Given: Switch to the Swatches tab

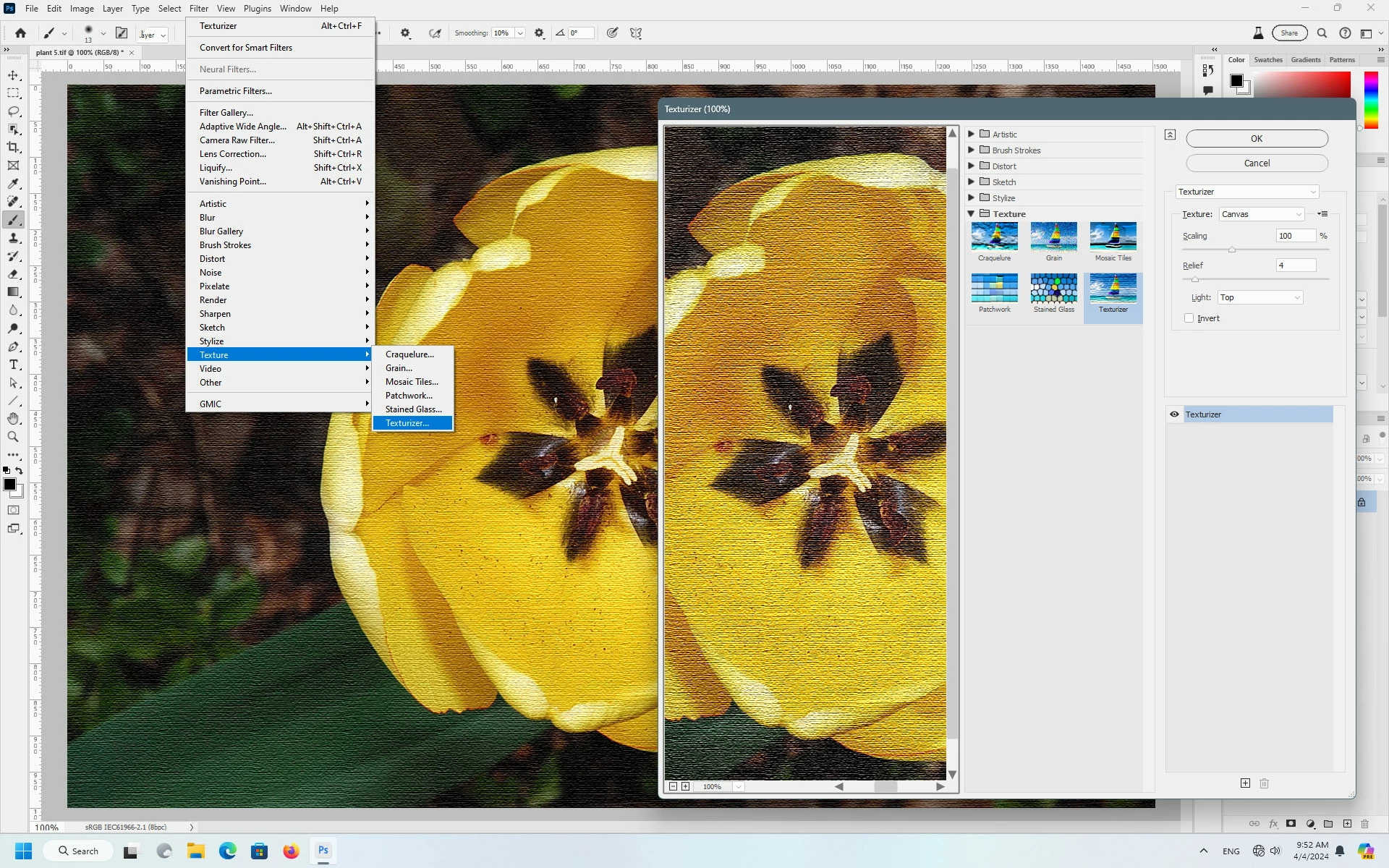Looking at the screenshot, I should 1267,60.
